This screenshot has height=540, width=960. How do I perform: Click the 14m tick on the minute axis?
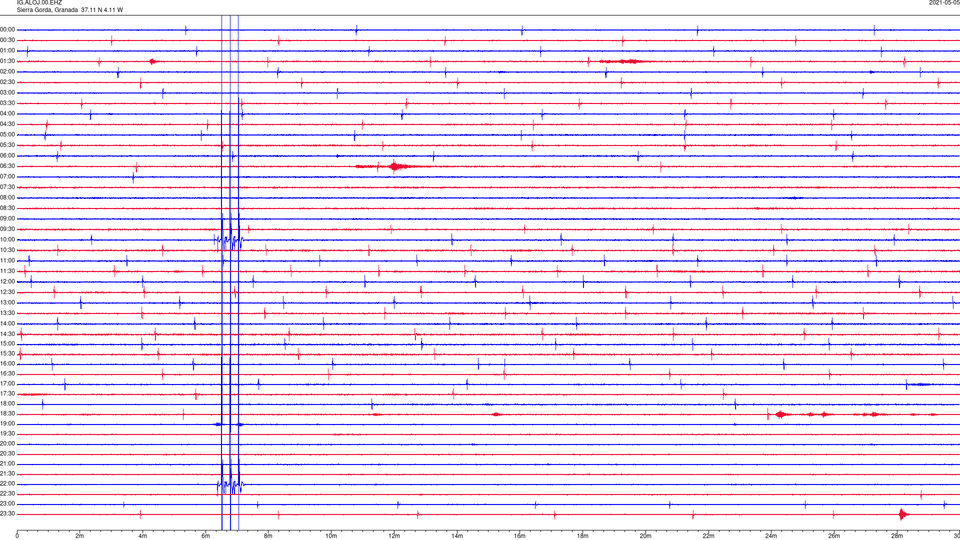coord(457,536)
